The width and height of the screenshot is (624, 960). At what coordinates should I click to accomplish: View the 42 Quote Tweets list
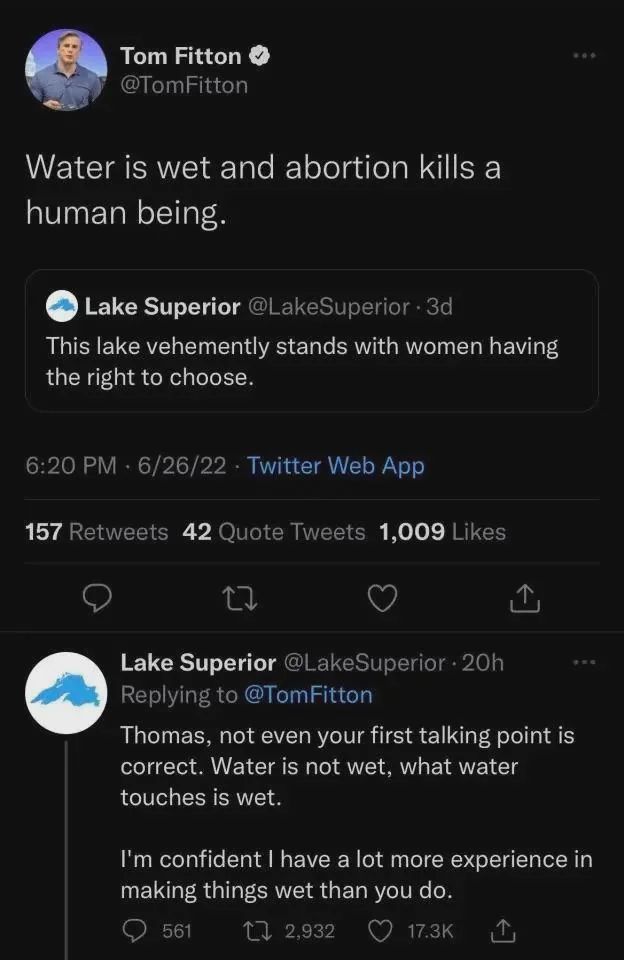click(274, 532)
